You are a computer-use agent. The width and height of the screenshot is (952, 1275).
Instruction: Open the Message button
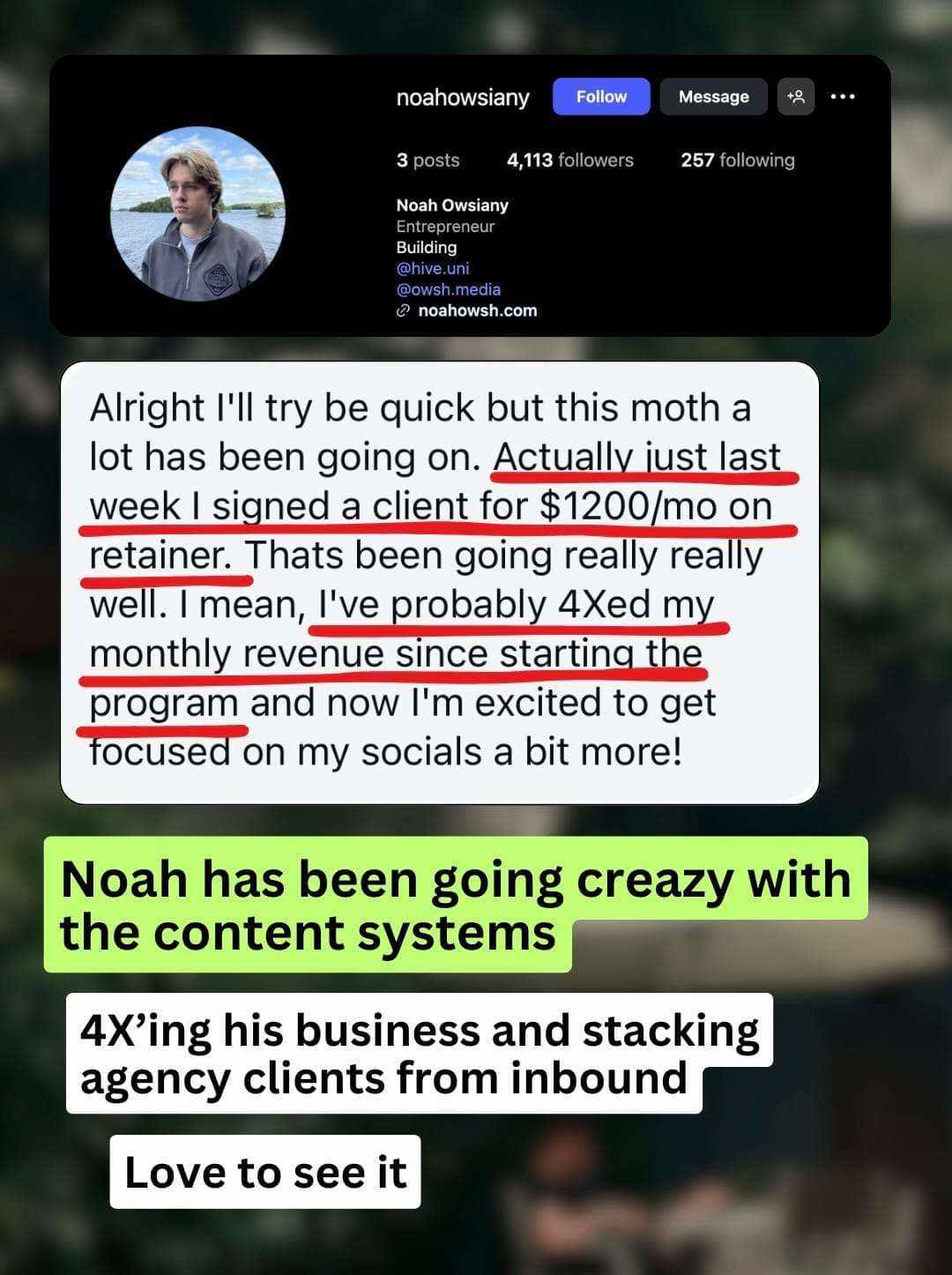click(x=713, y=96)
